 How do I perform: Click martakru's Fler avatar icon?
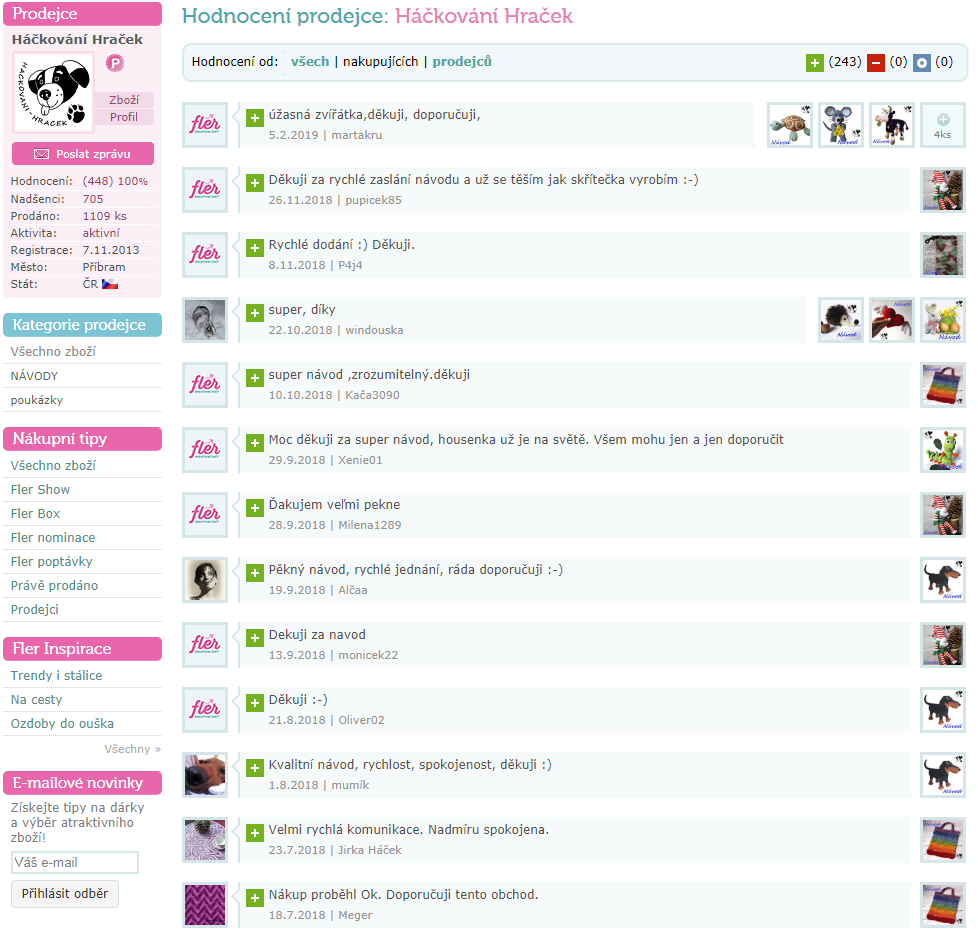click(x=205, y=125)
